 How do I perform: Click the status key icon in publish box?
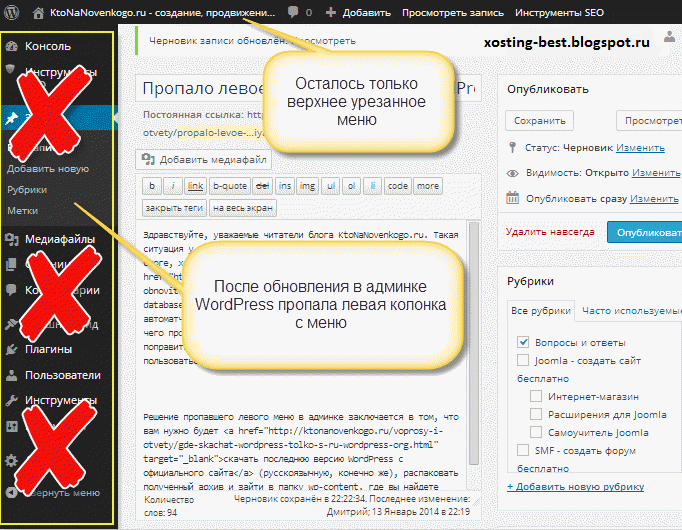tap(512, 147)
